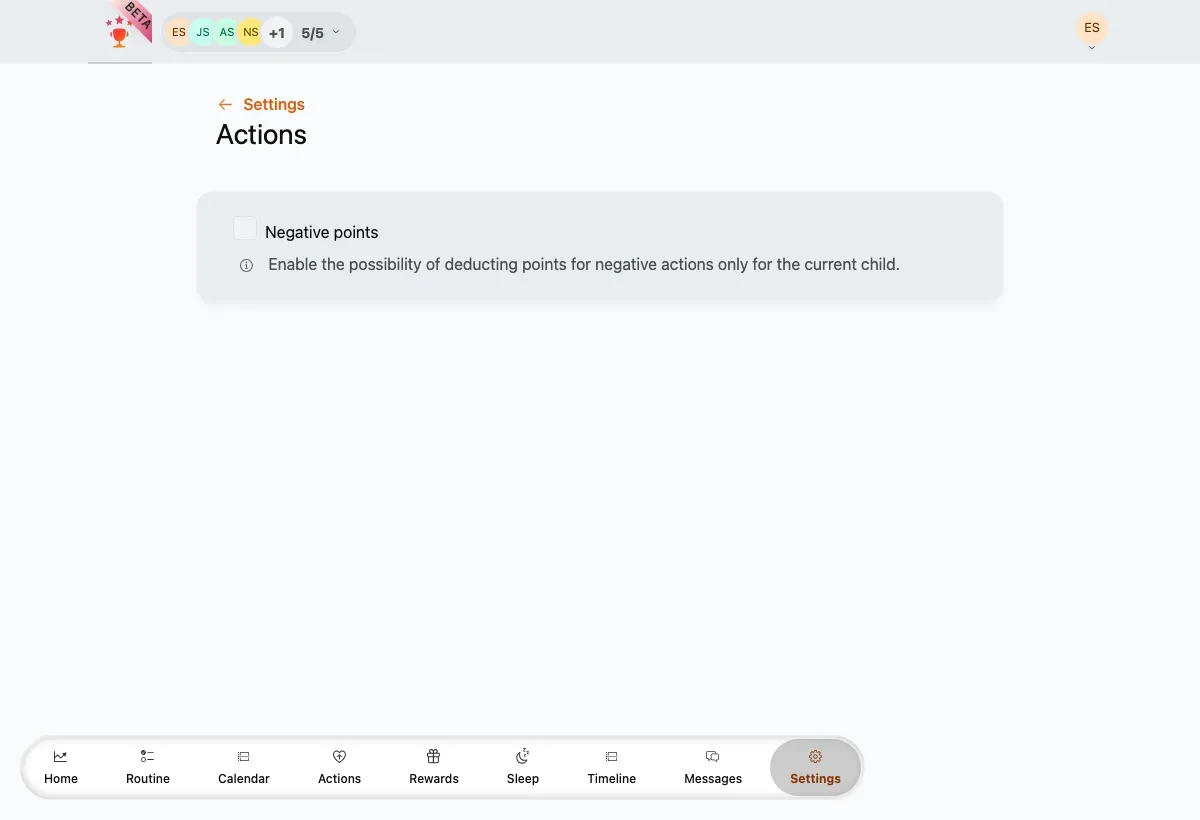Screen dimensions: 1200x820
Task: Click the Sleep moon icon
Action: click(523, 757)
